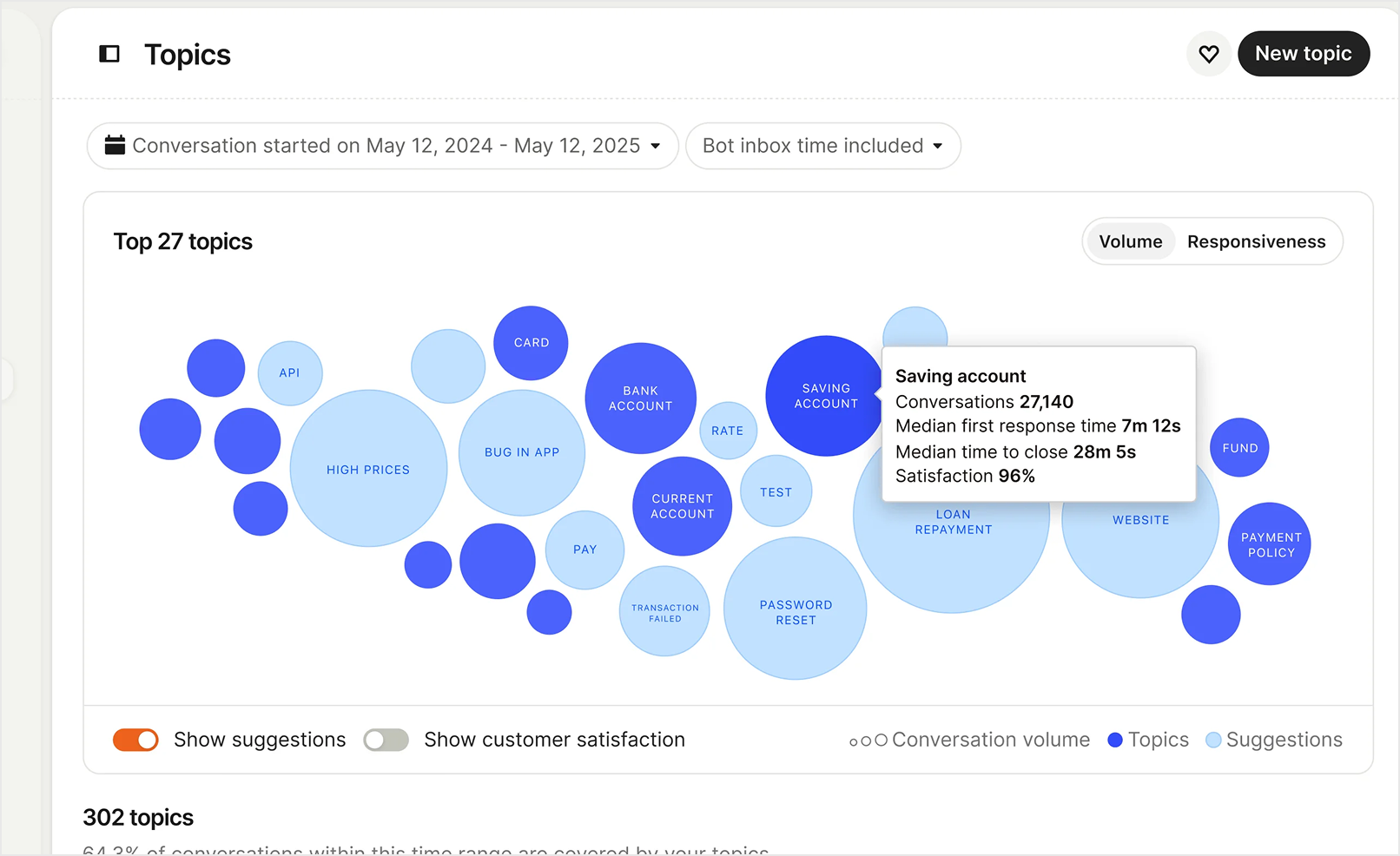Click the calendar icon in the date filter
The height and width of the screenshot is (856, 1400).
(x=116, y=145)
